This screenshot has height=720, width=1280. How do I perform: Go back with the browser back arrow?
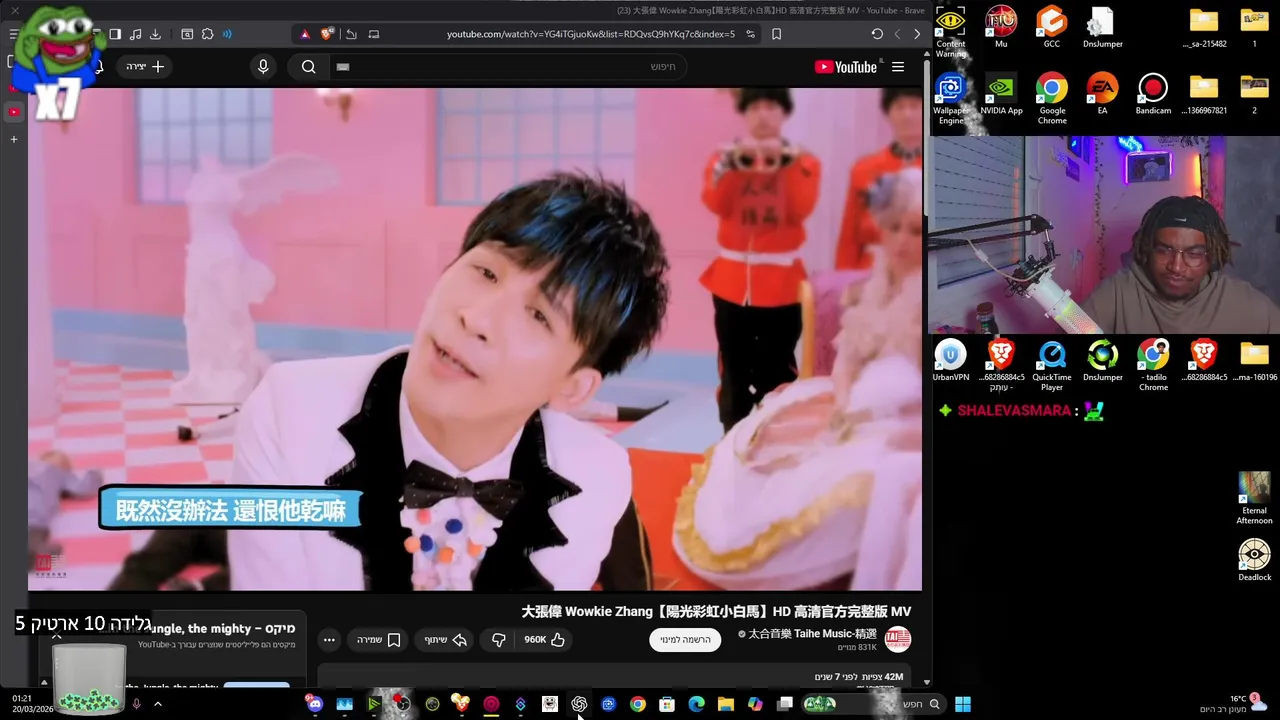[917, 34]
